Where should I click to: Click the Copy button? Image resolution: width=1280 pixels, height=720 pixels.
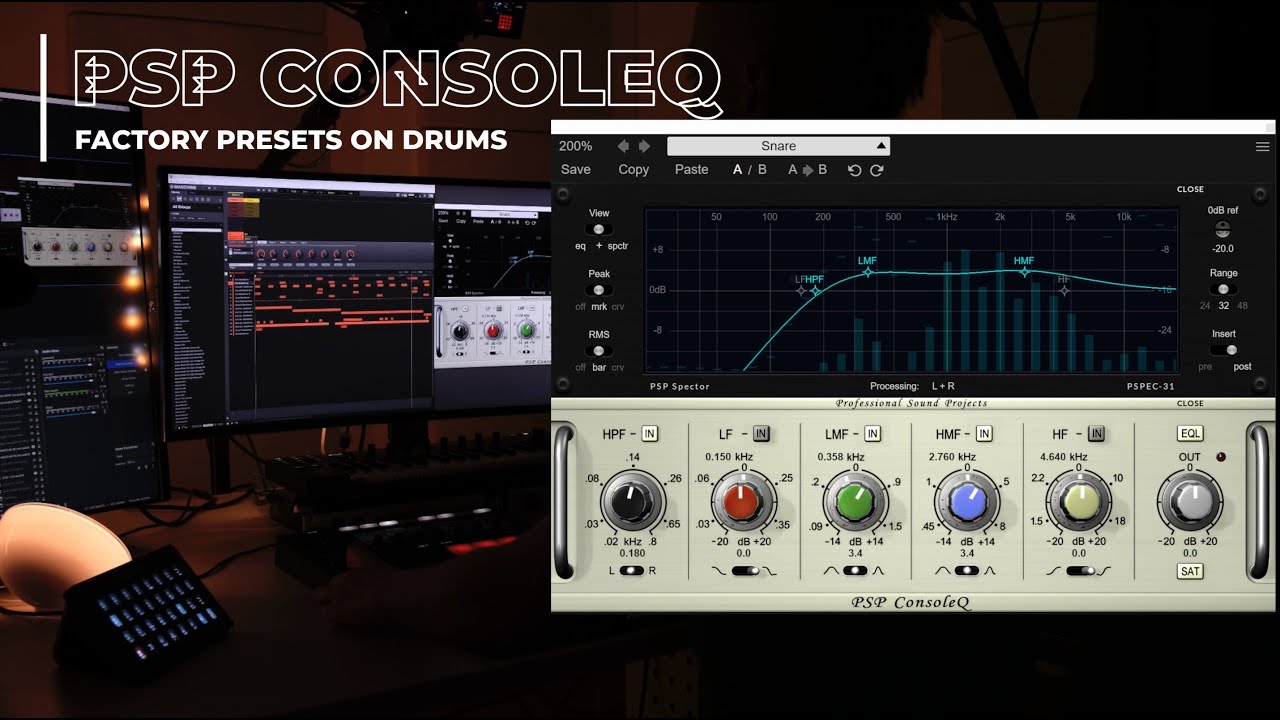[x=634, y=170]
